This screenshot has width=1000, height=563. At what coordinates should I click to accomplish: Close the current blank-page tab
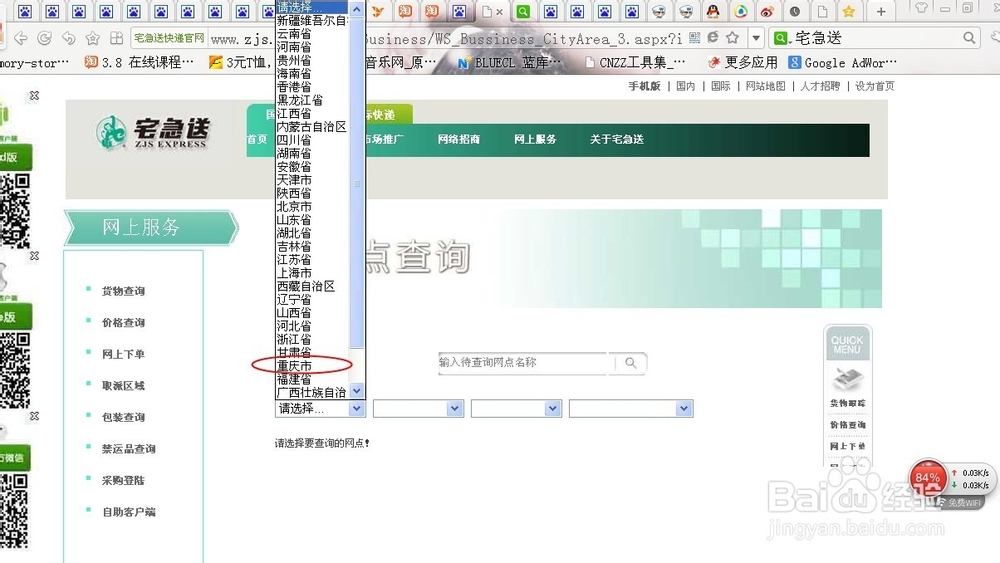(499, 11)
